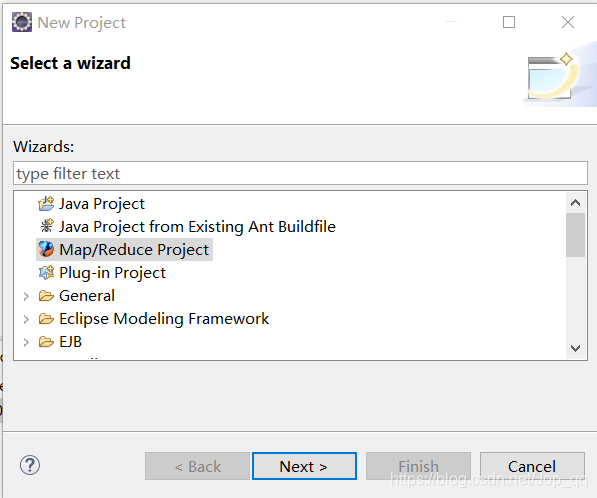Click the Cancel button
The width and height of the screenshot is (597, 498).
(532, 466)
